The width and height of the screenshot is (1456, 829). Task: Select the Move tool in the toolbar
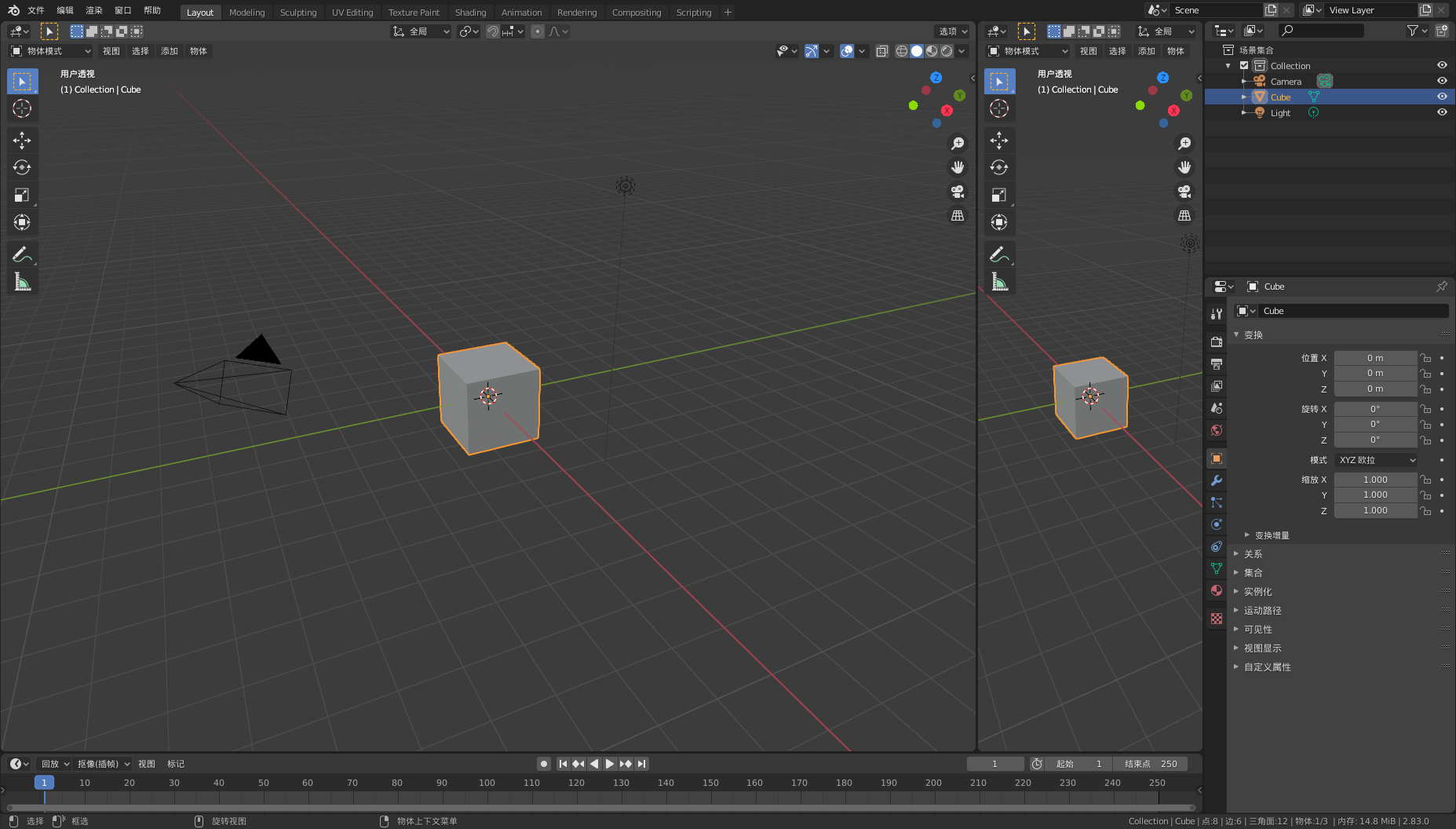click(22, 140)
